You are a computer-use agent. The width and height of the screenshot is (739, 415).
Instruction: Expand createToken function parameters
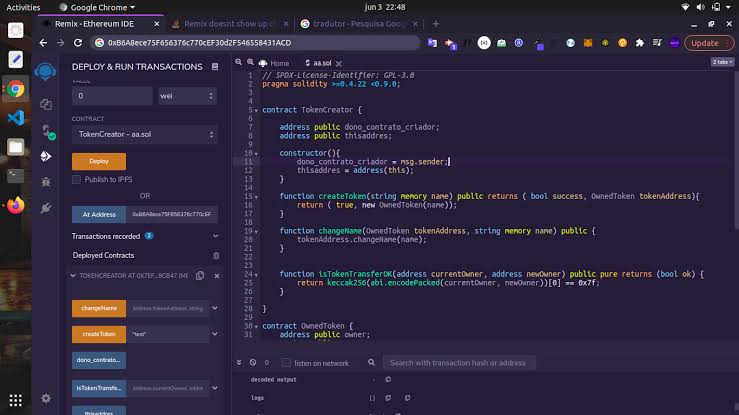(215, 334)
